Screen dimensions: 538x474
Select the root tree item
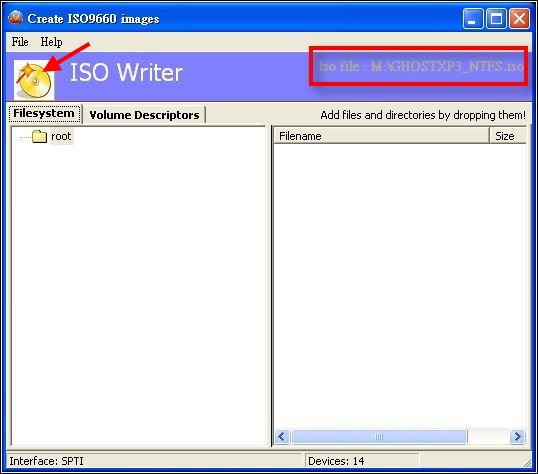point(61,136)
